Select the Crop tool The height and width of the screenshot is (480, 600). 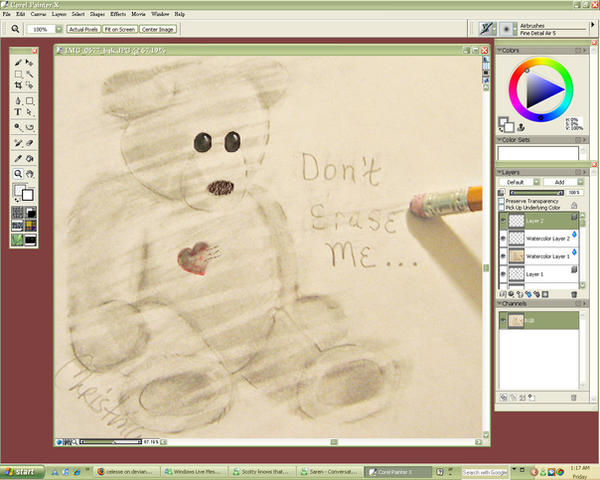pyautogui.click(x=18, y=85)
